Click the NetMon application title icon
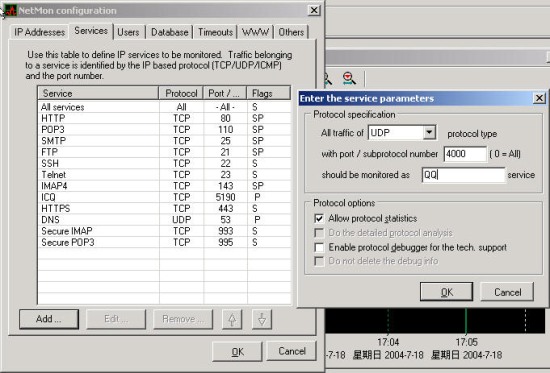The width and height of the screenshot is (550, 373). [x=11, y=10]
